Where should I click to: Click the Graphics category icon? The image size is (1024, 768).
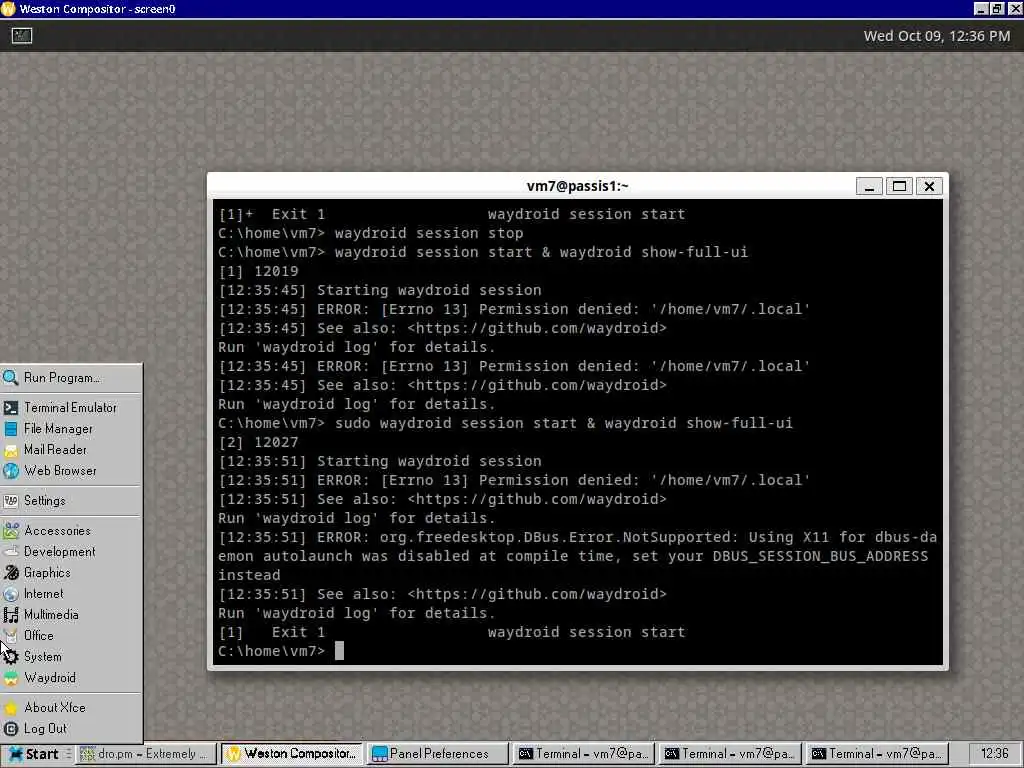pyautogui.click(x=10, y=573)
